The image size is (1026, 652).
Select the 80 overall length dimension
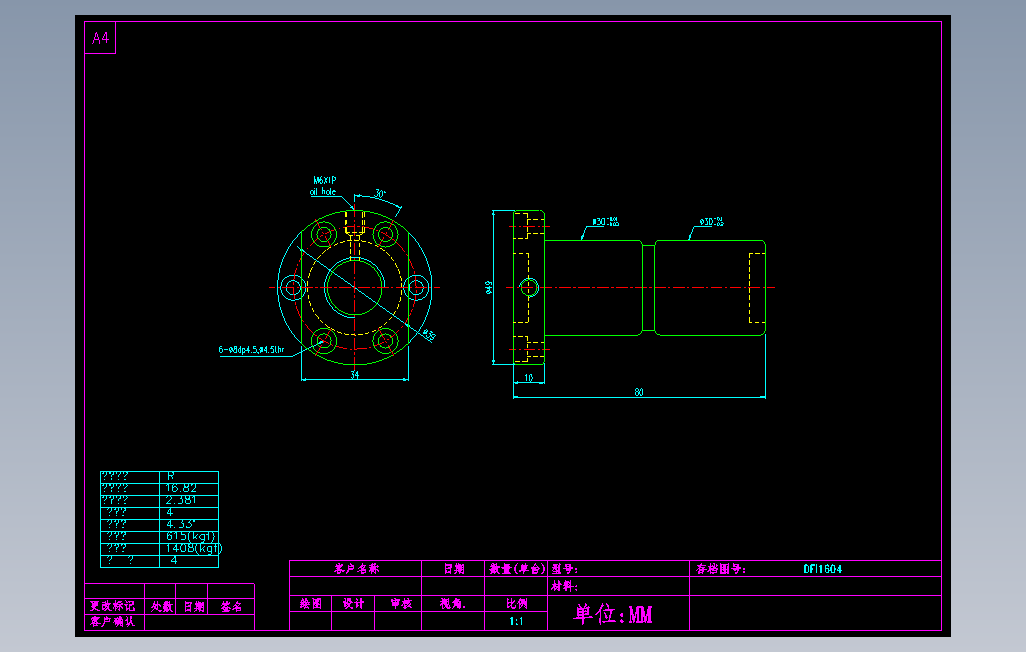(x=639, y=392)
